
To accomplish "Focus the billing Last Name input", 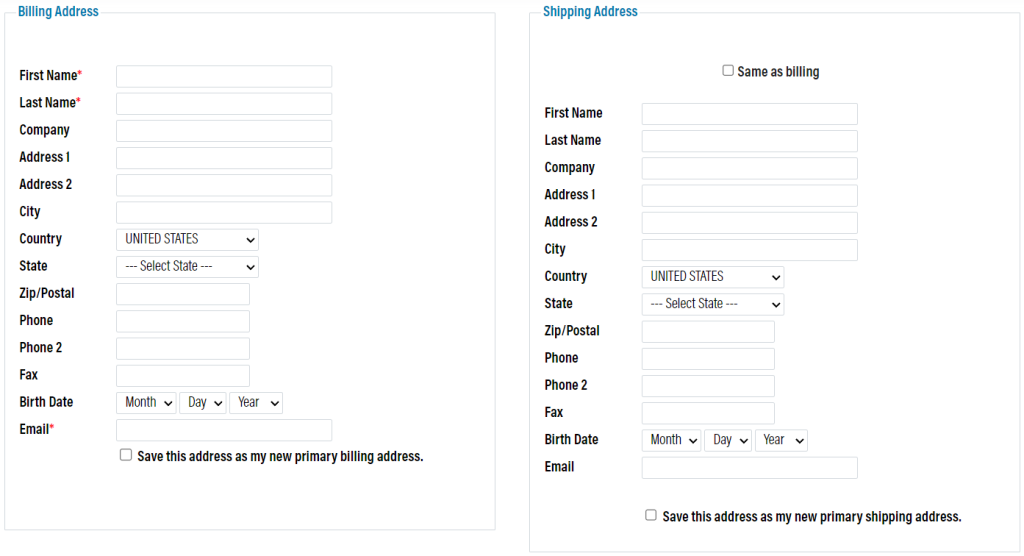I will [224, 104].
